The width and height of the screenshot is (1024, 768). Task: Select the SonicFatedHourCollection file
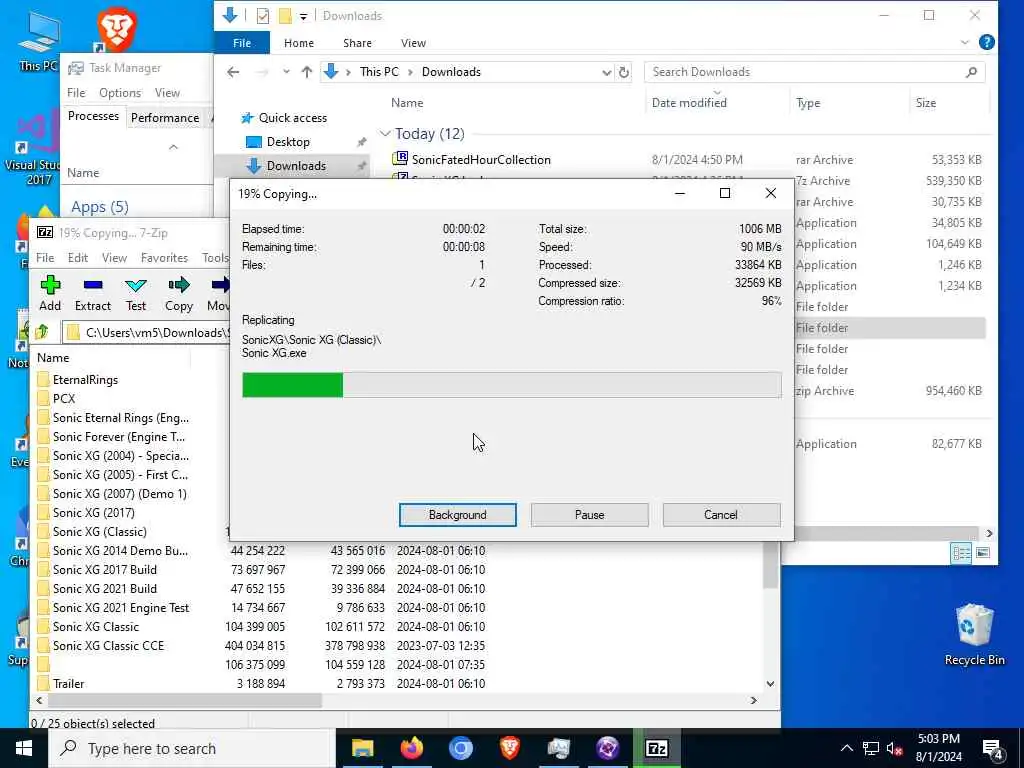point(481,159)
